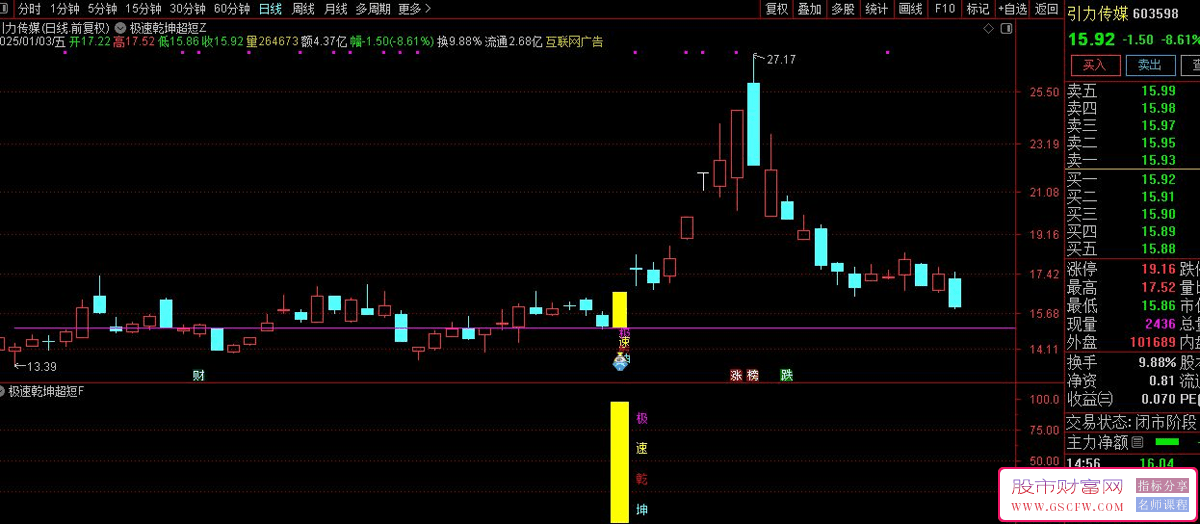Open the 主力净额 list icon
This screenshot has height=524, width=1200.
click(1137, 441)
